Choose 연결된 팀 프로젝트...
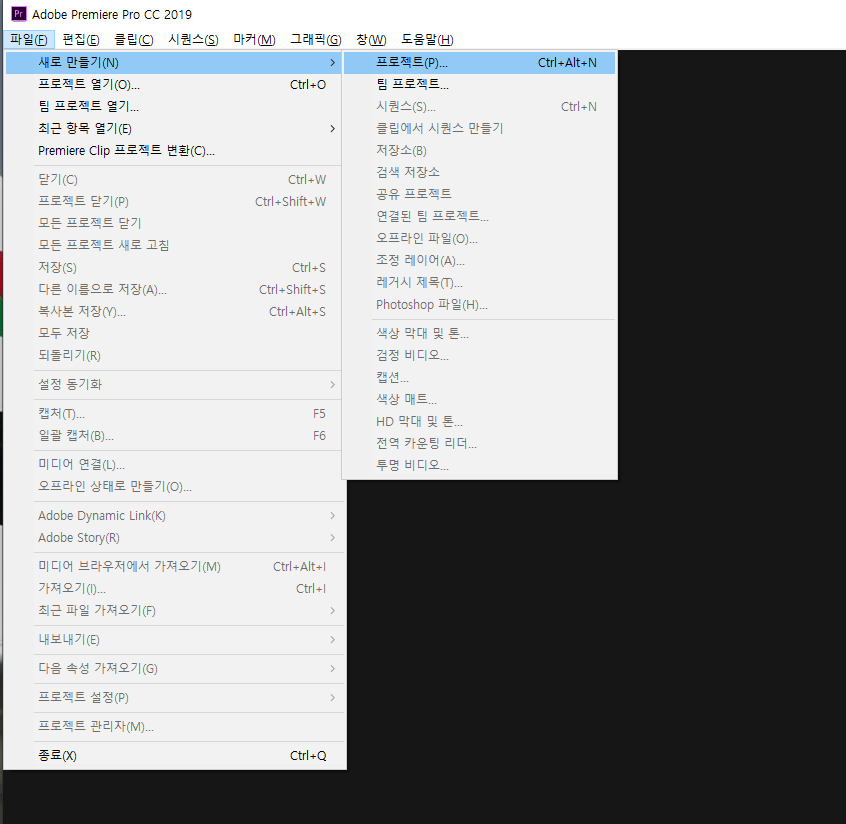This screenshot has width=846, height=824. pos(480,216)
